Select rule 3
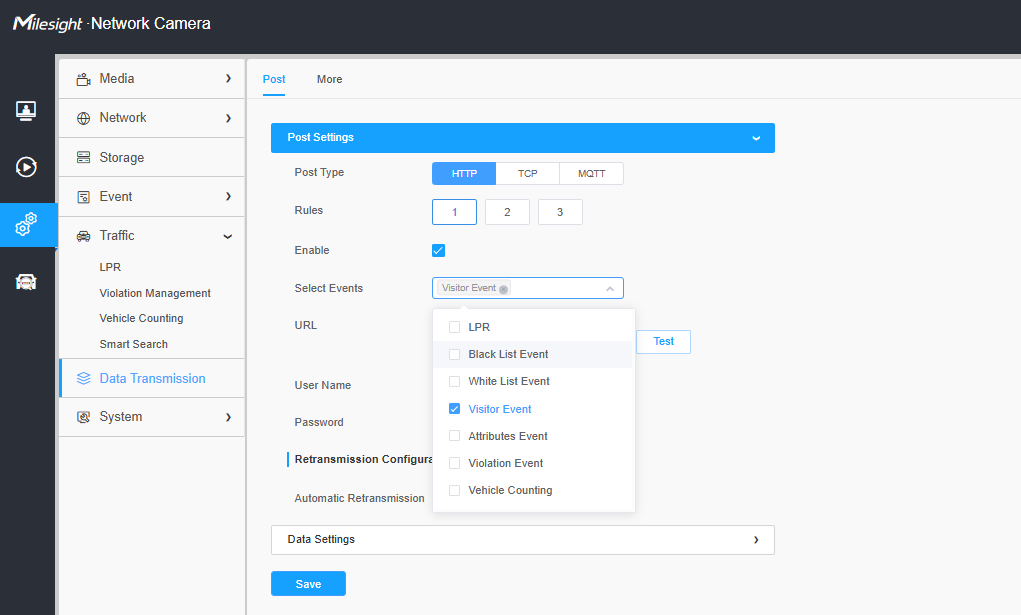Image resolution: width=1021 pixels, height=615 pixels. coord(560,212)
